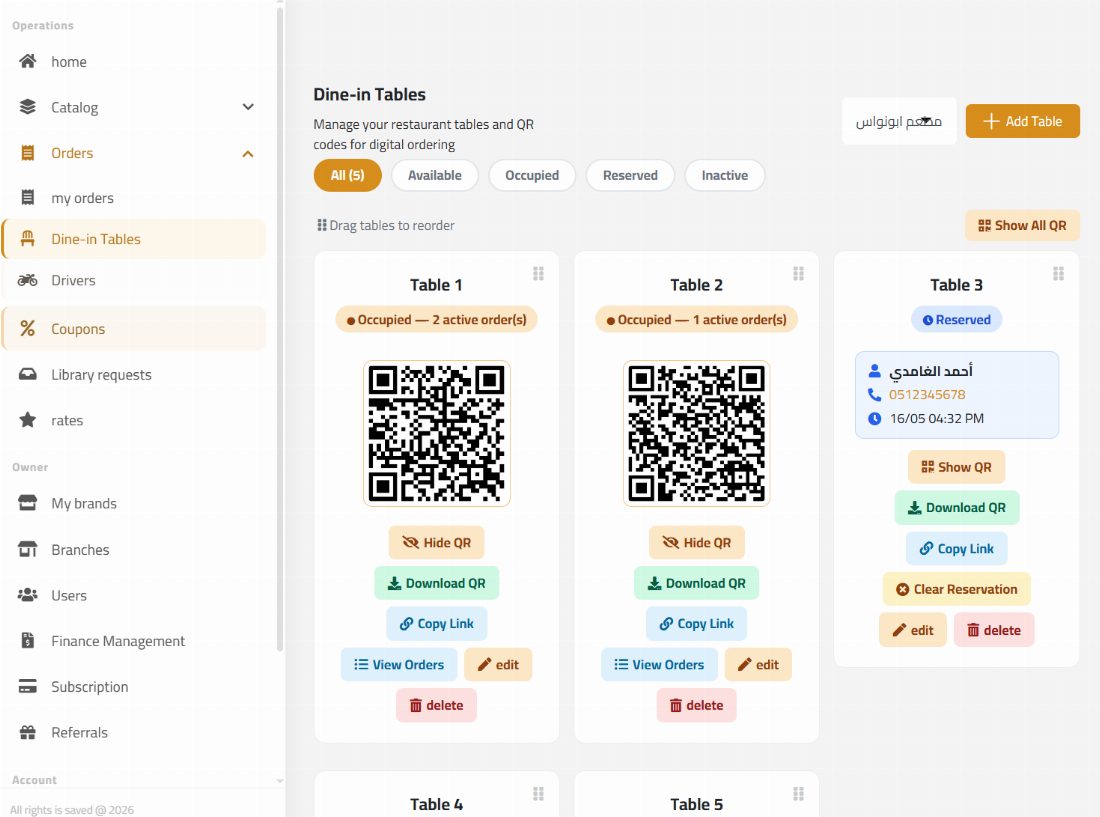View Orders for Table 1
Viewport: 1100px width, 817px height.
coord(399,664)
